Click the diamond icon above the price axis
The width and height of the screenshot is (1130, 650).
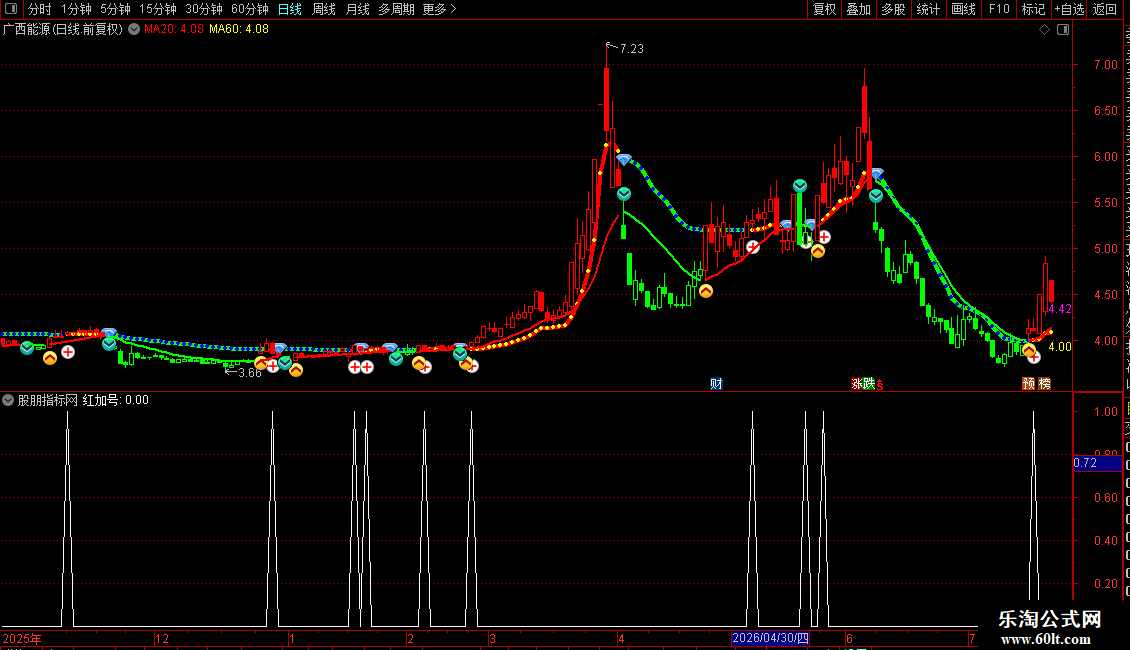(1044, 30)
